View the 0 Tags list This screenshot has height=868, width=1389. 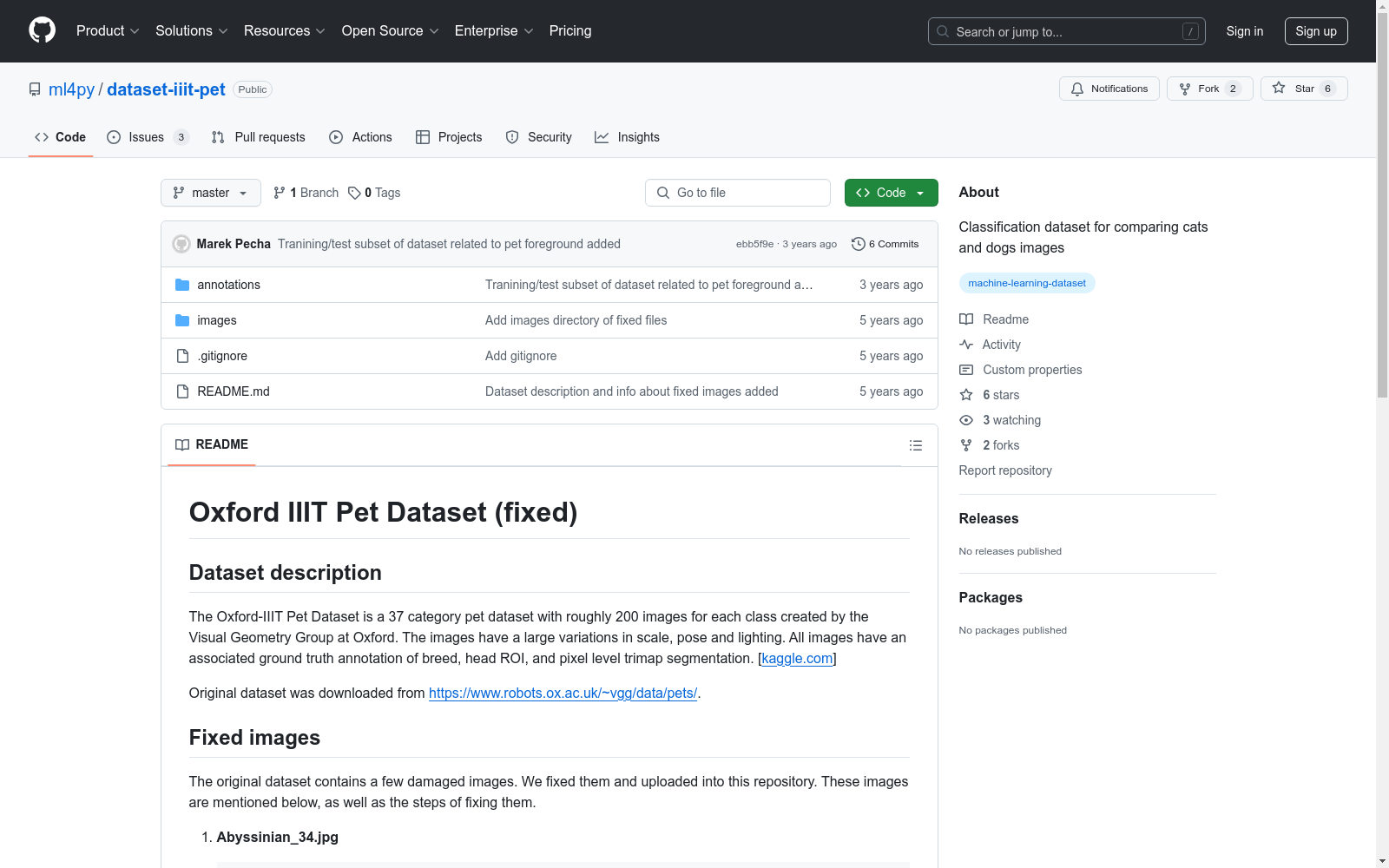[374, 193]
